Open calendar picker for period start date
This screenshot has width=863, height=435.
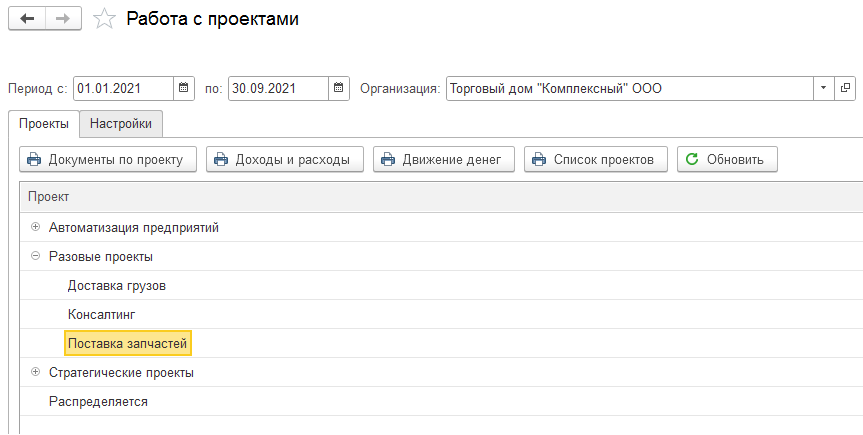point(184,88)
